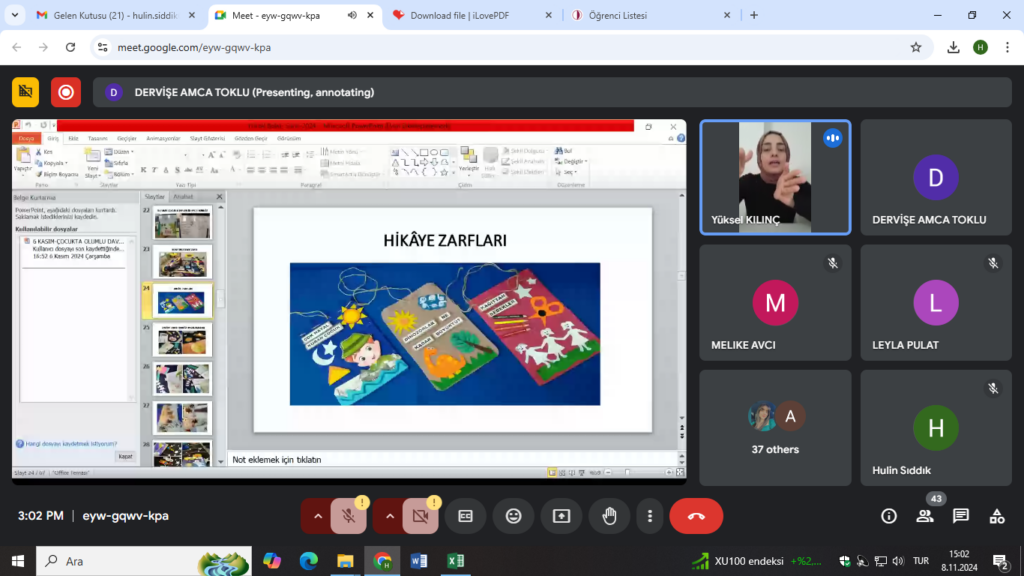Show the people list with 43 participants
The height and width of the screenshot is (576, 1024).
(925, 516)
